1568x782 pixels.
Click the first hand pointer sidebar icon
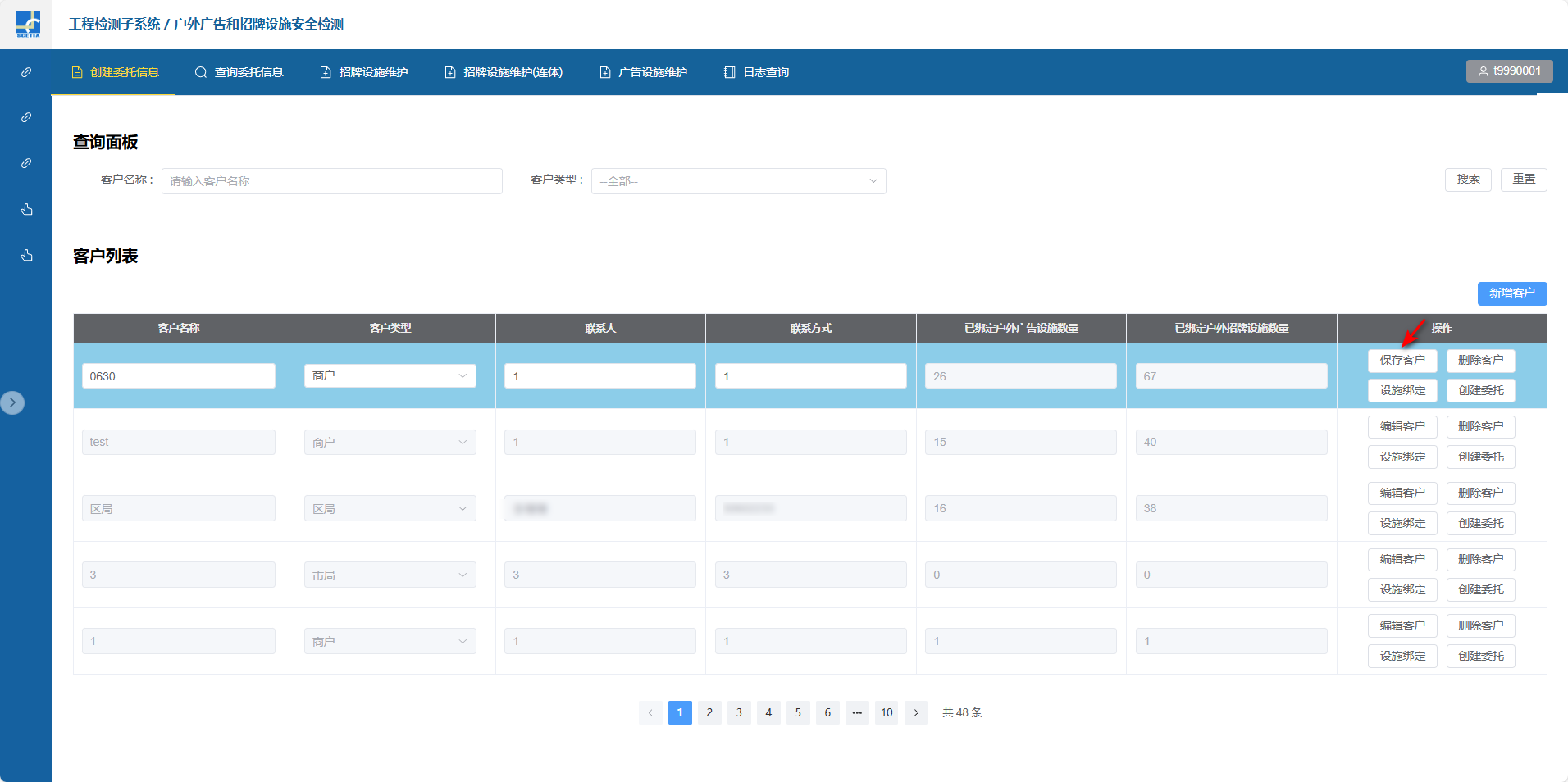coord(26,209)
